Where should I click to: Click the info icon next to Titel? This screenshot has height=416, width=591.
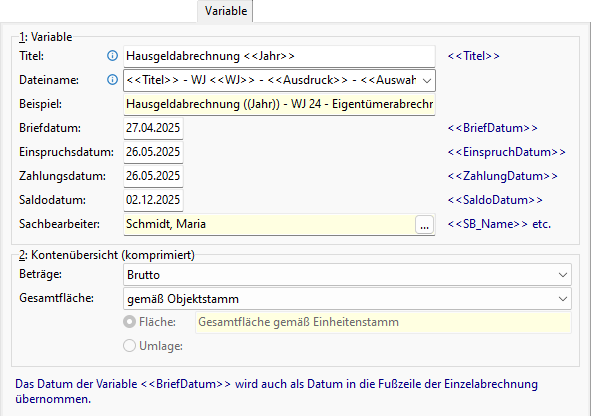tap(112, 56)
